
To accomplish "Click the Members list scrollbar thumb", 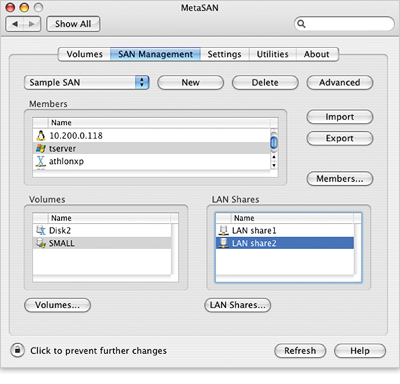I will tap(274, 143).
